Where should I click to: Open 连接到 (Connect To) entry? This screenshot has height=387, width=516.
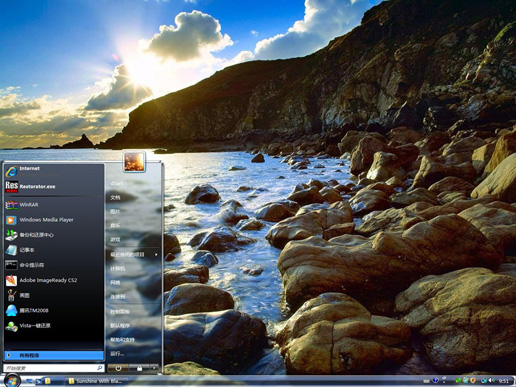tap(133, 297)
